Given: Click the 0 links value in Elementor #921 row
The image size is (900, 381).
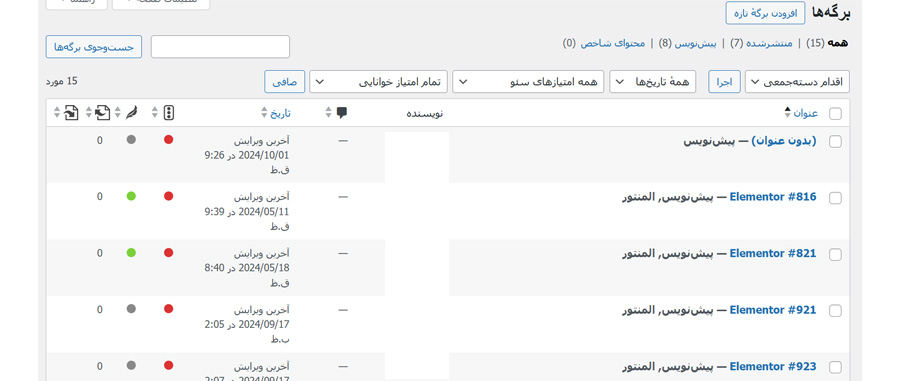Looking at the screenshot, I should click(x=100, y=310).
